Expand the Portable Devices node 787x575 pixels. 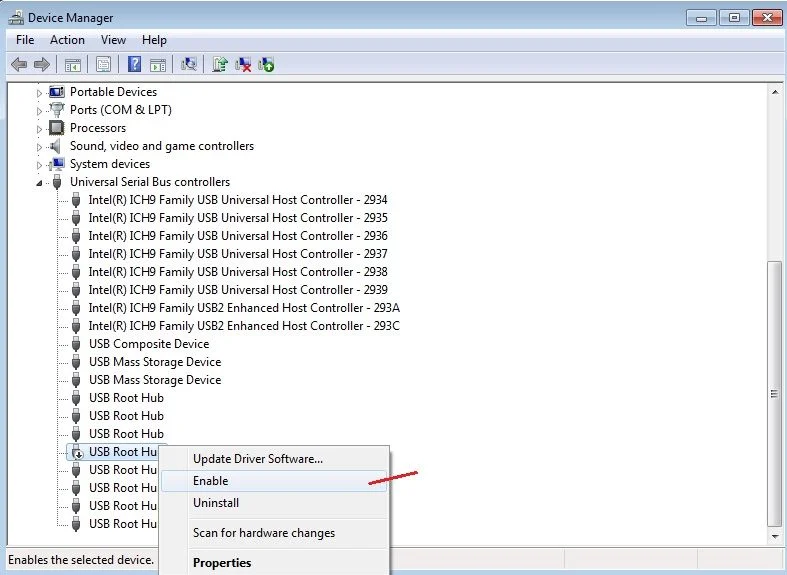[x=39, y=92]
